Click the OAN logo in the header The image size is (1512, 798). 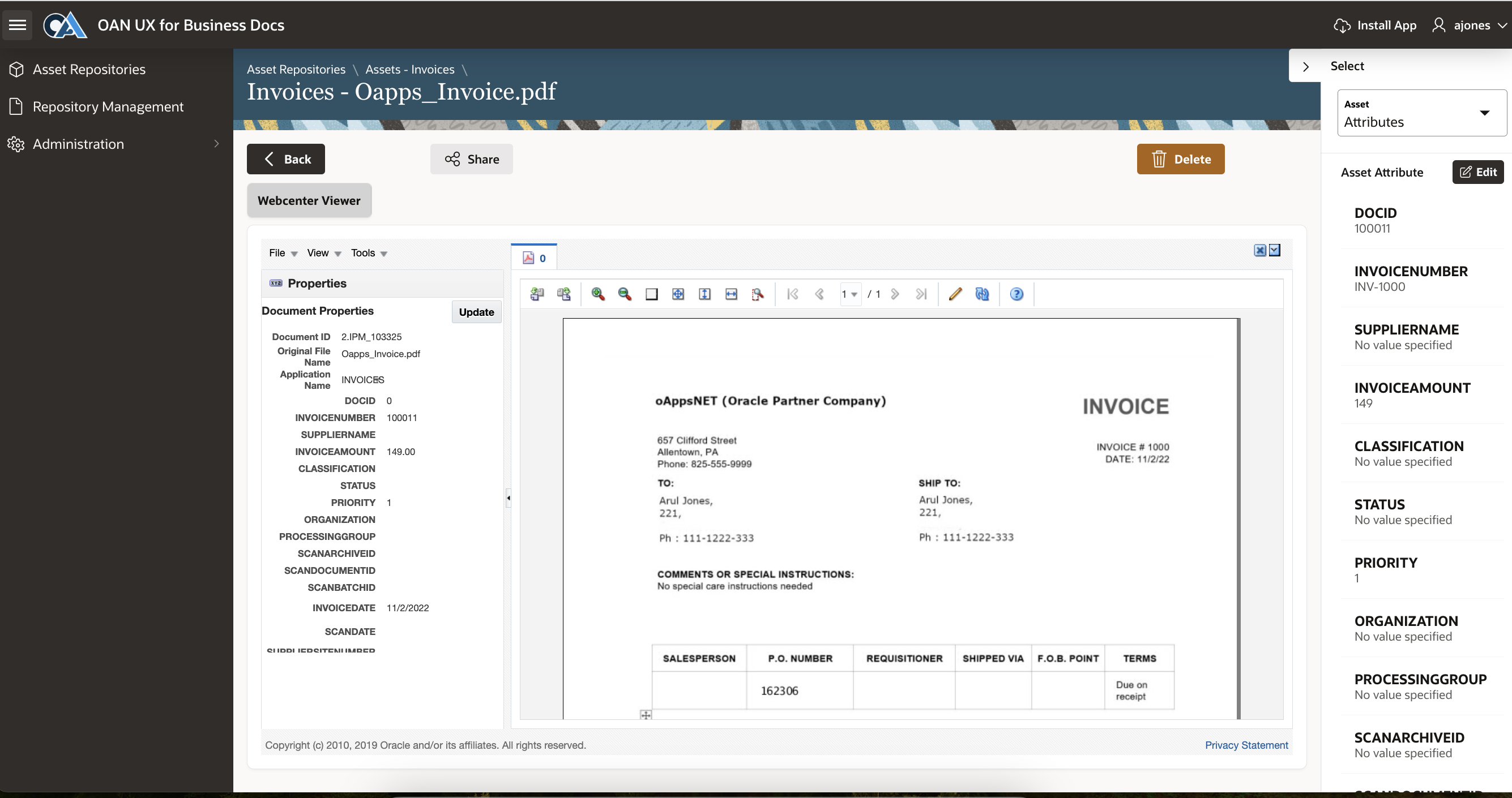click(x=65, y=25)
